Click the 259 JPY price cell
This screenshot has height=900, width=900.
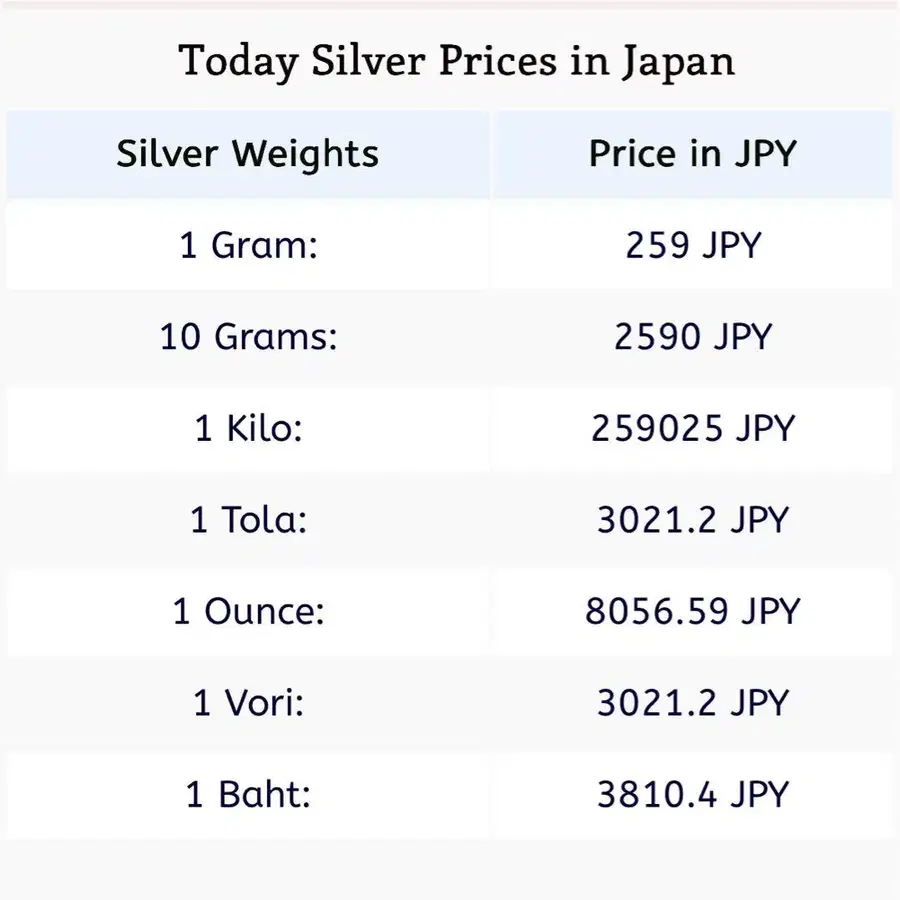click(x=692, y=245)
